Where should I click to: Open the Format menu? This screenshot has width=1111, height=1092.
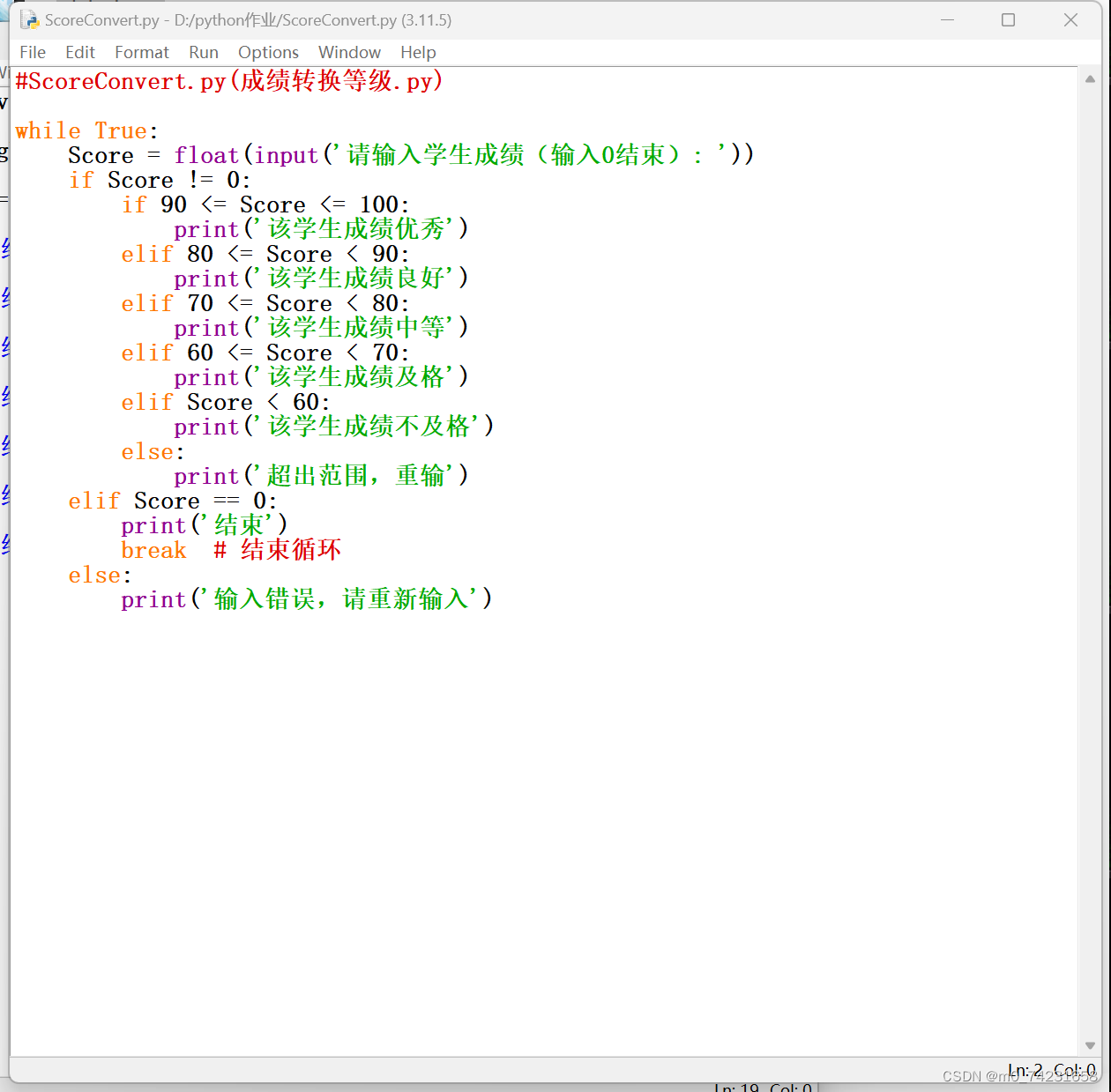[x=141, y=52]
